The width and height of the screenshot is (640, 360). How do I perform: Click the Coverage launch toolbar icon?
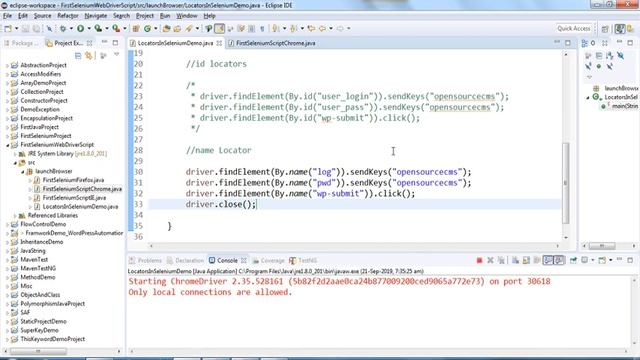point(98,29)
